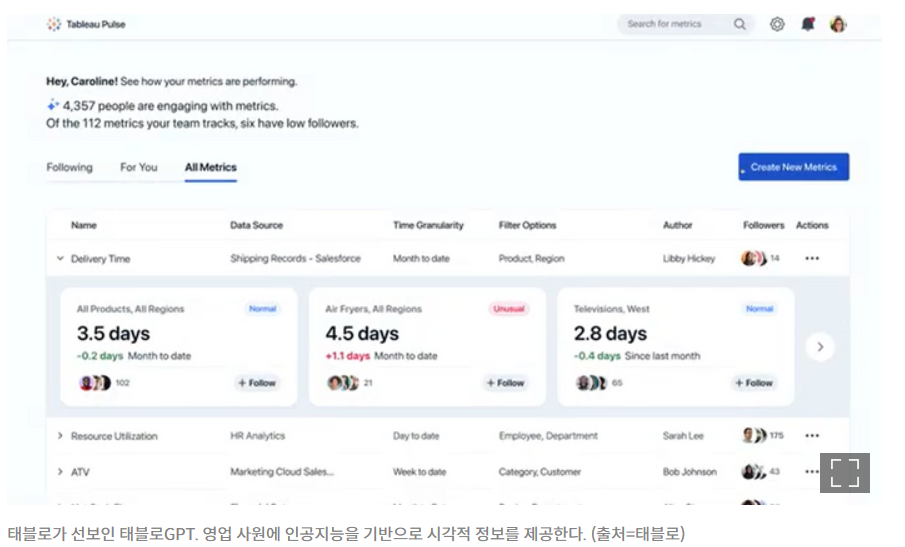Screen dimensions: 905x547
Task: Click sparkle icon beside 4,357 people
Action: (x=53, y=105)
